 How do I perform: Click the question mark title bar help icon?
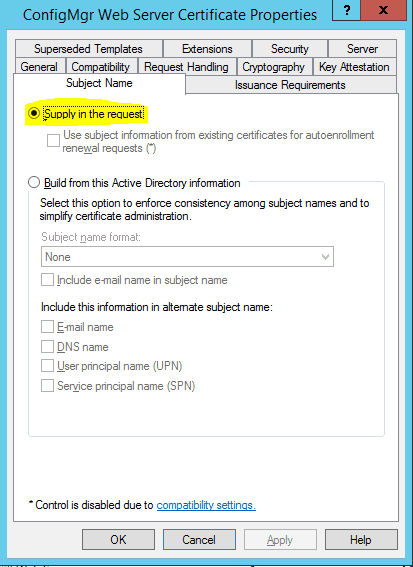(x=346, y=10)
